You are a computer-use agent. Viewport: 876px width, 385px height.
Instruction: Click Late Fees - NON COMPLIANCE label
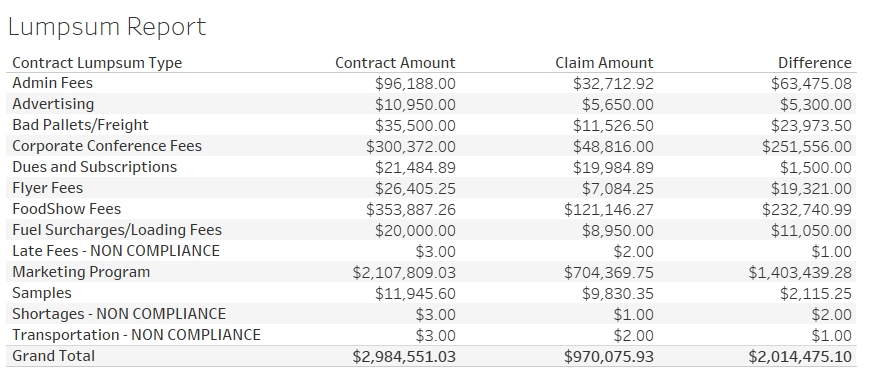[x=116, y=251]
